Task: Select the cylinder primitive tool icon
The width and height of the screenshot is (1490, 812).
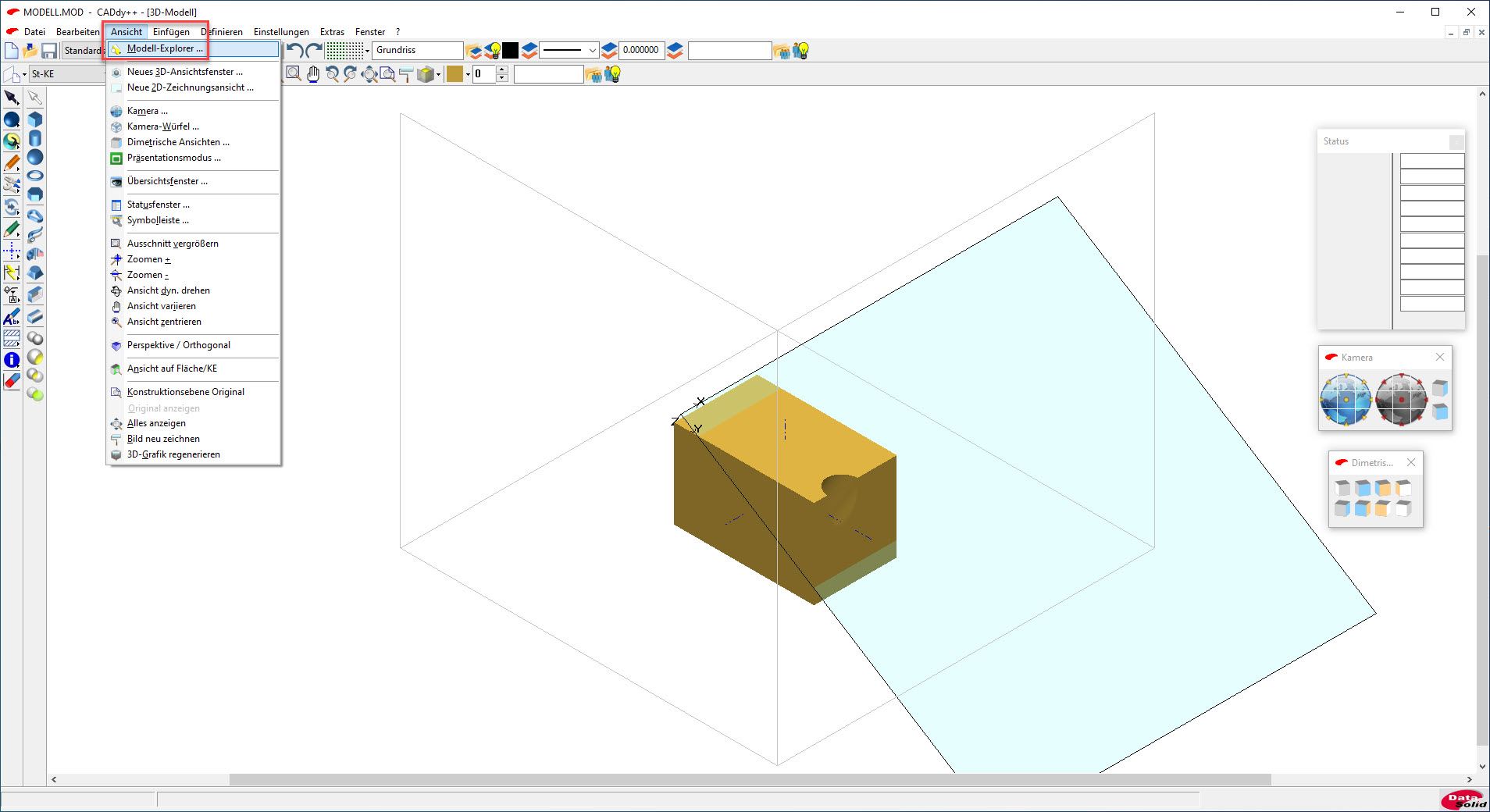Action: point(35,138)
